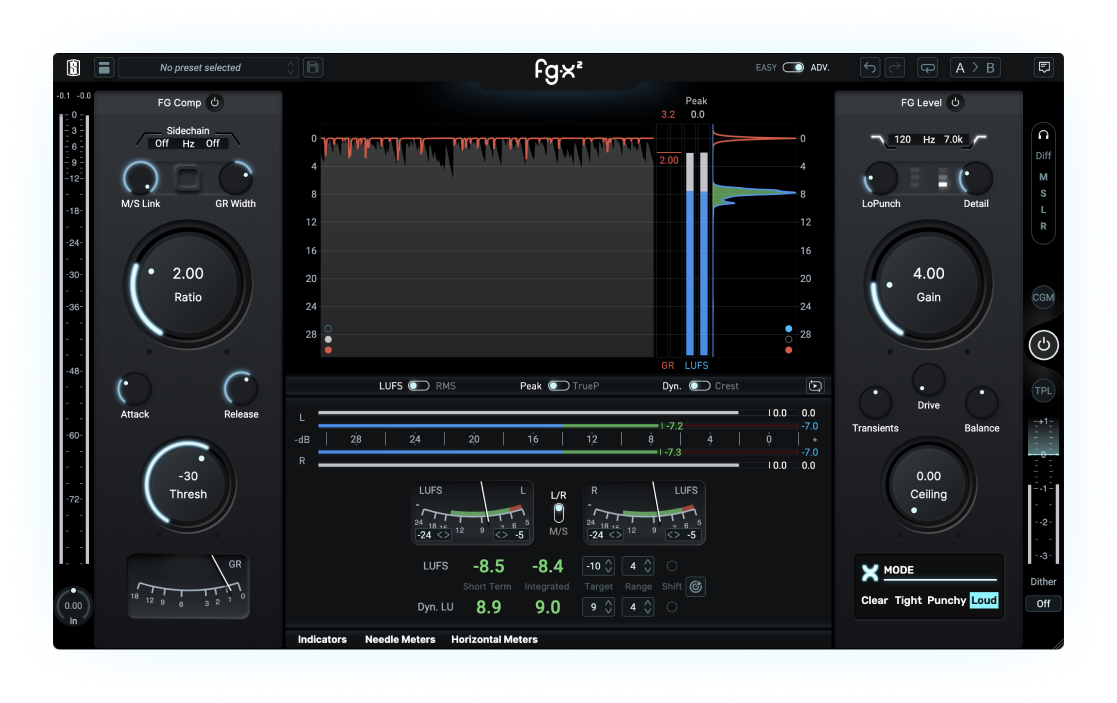Open the preset browser list icon
The image size is (1117, 703).
point(104,68)
